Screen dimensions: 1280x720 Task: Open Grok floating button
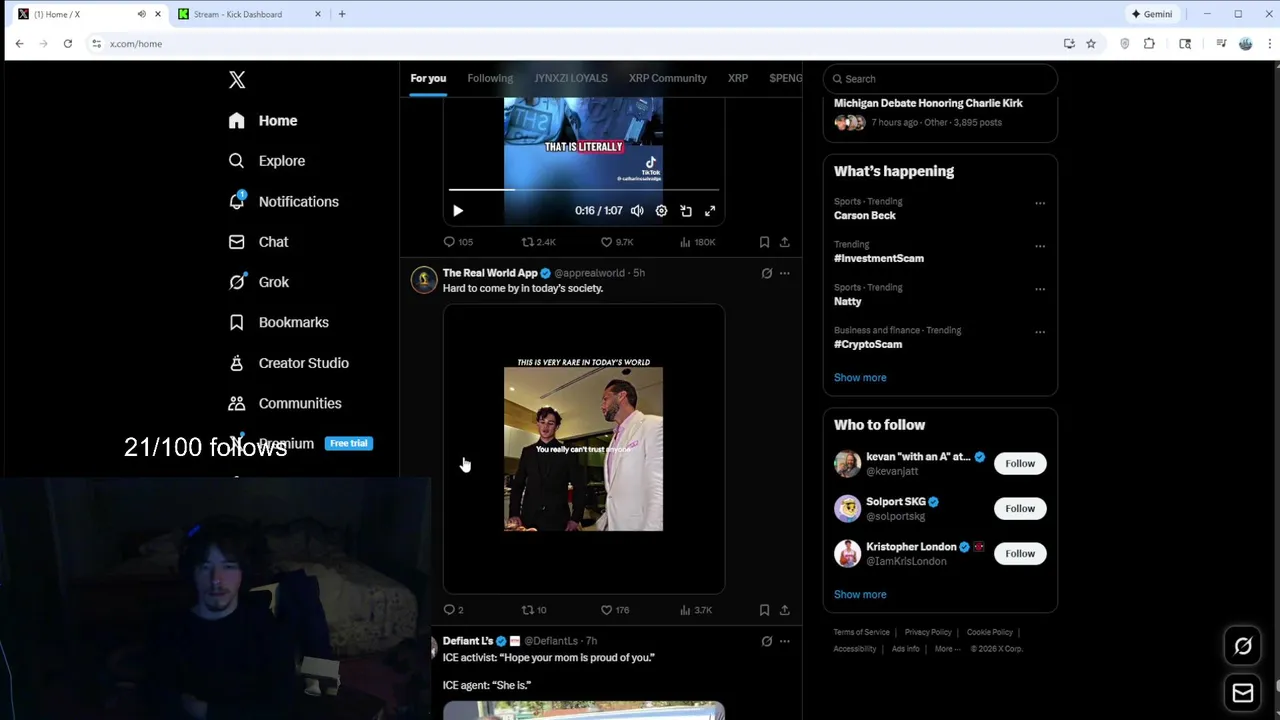(1243, 646)
